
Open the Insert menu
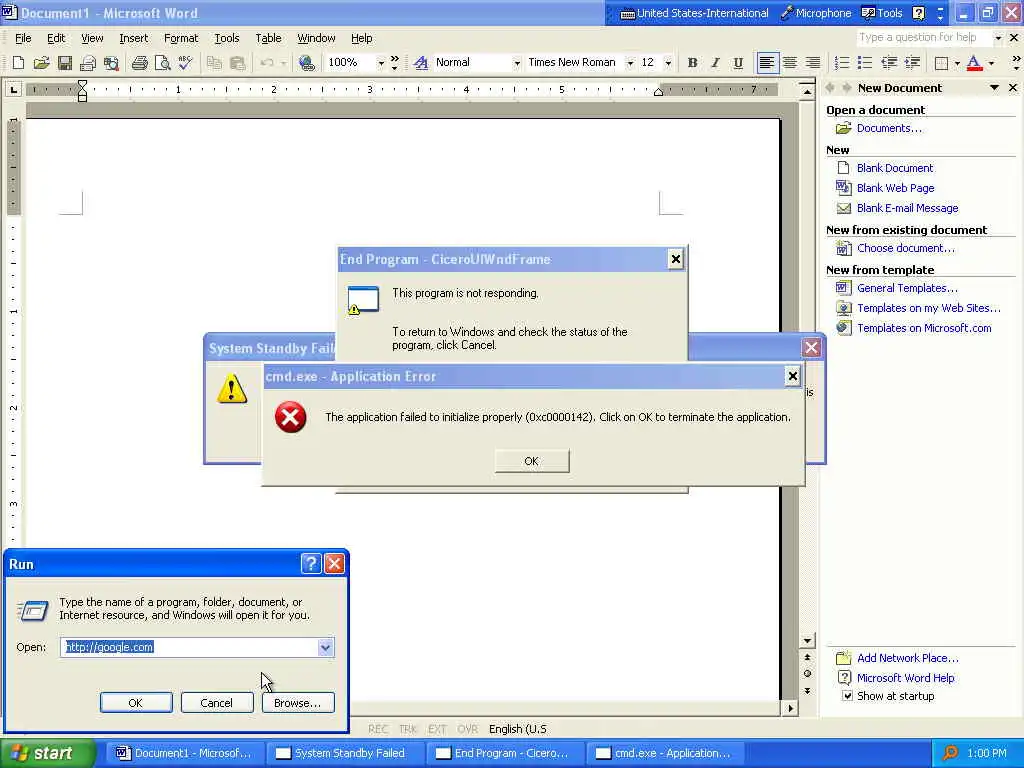click(133, 38)
